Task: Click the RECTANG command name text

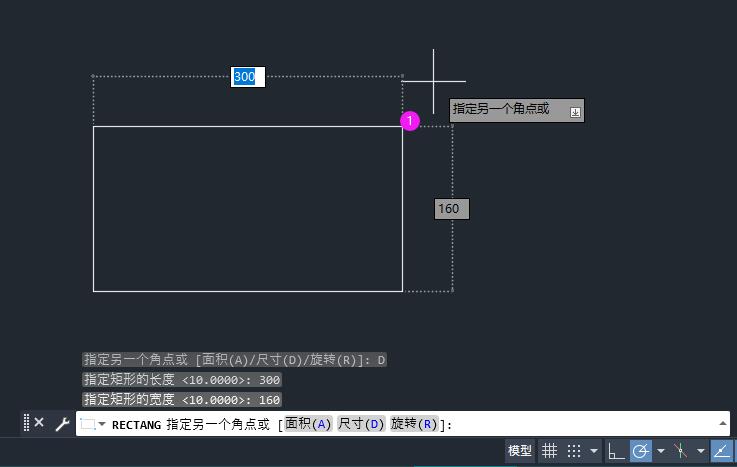Action: tap(136, 425)
